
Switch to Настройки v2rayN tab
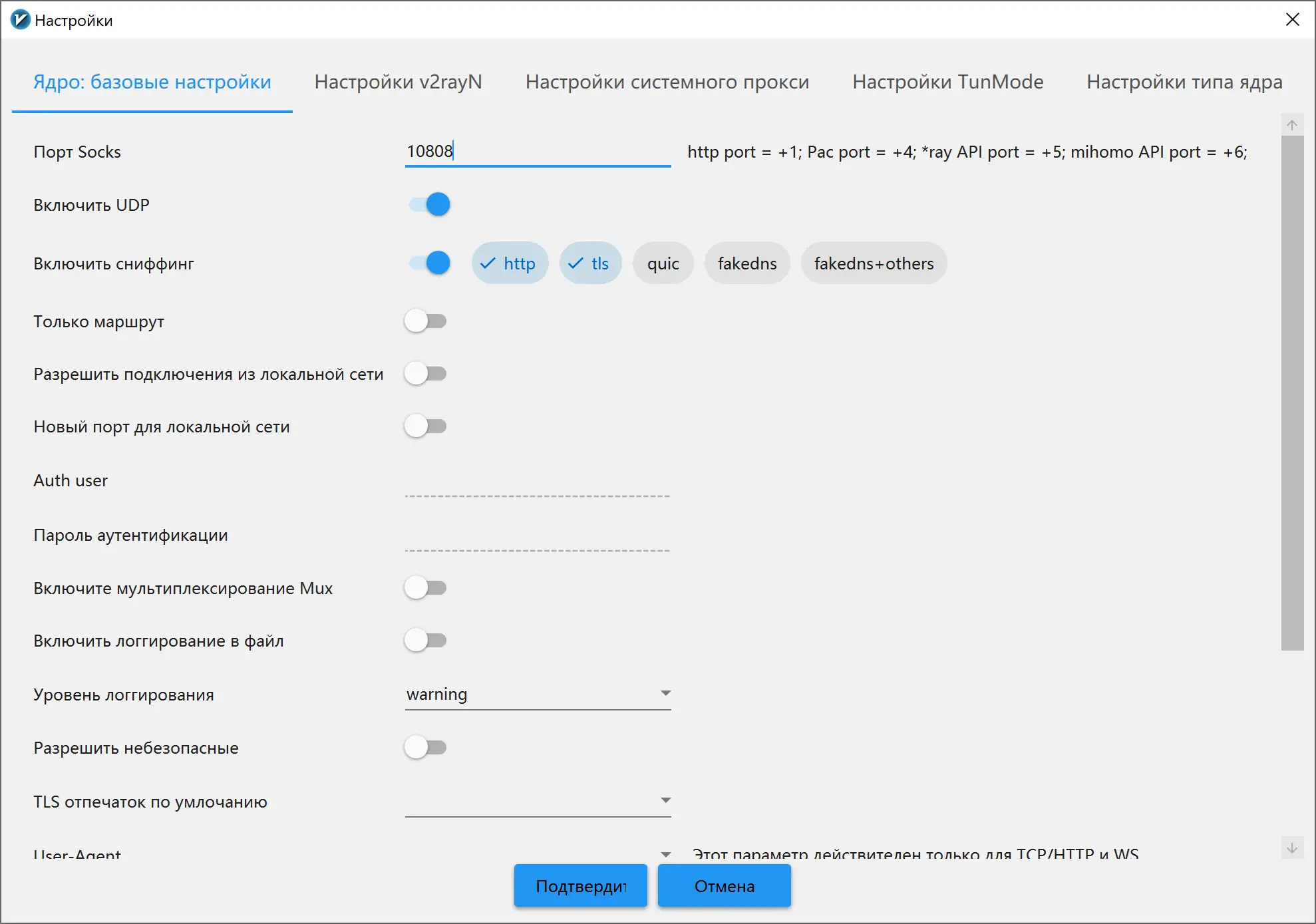398,82
